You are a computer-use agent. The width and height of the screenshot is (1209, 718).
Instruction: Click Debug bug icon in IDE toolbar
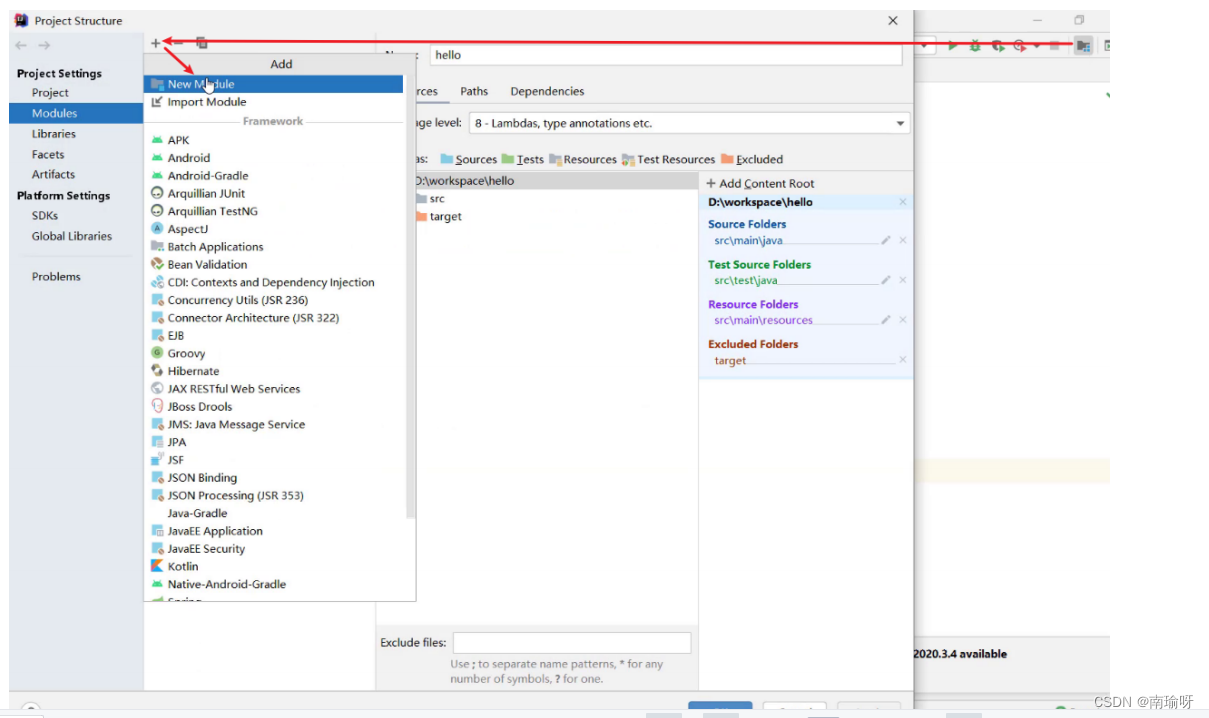pyautogui.click(x=975, y=46)
